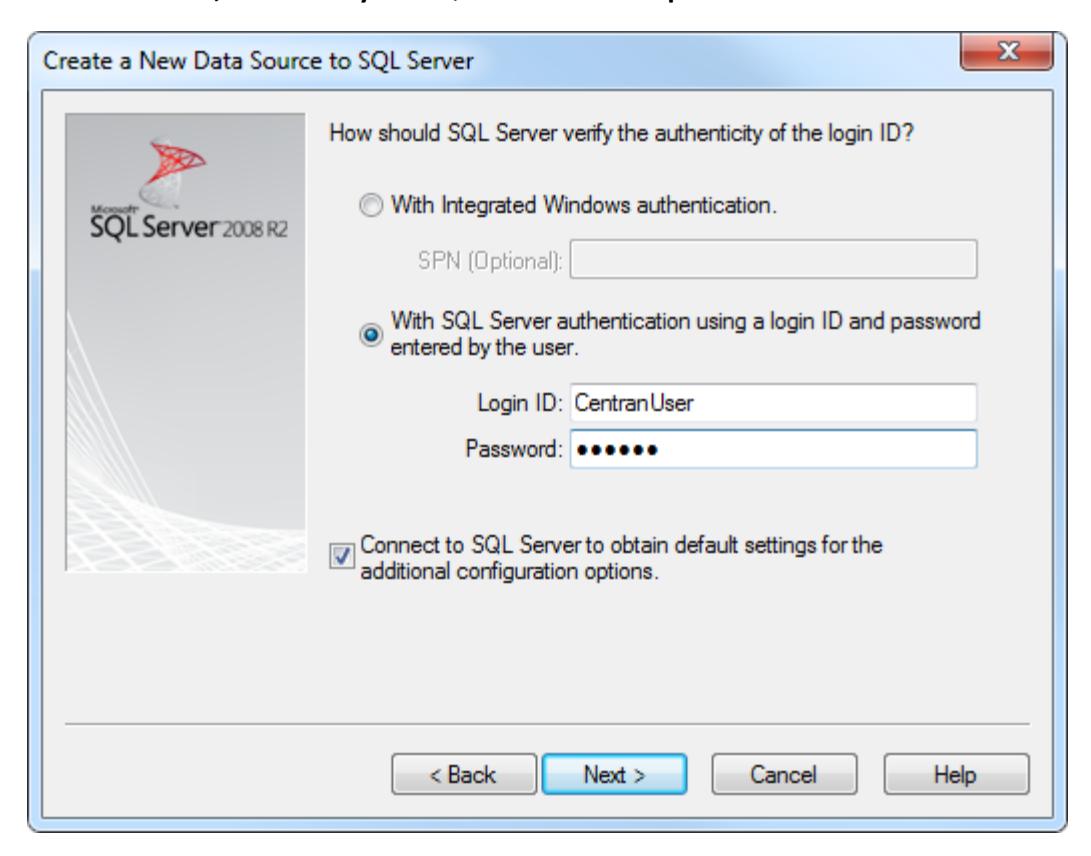This screenshot has height=856, width=1091.
Task: Click the 'additional configuration options' checkbox label text
Action: (x=509, y=571)
